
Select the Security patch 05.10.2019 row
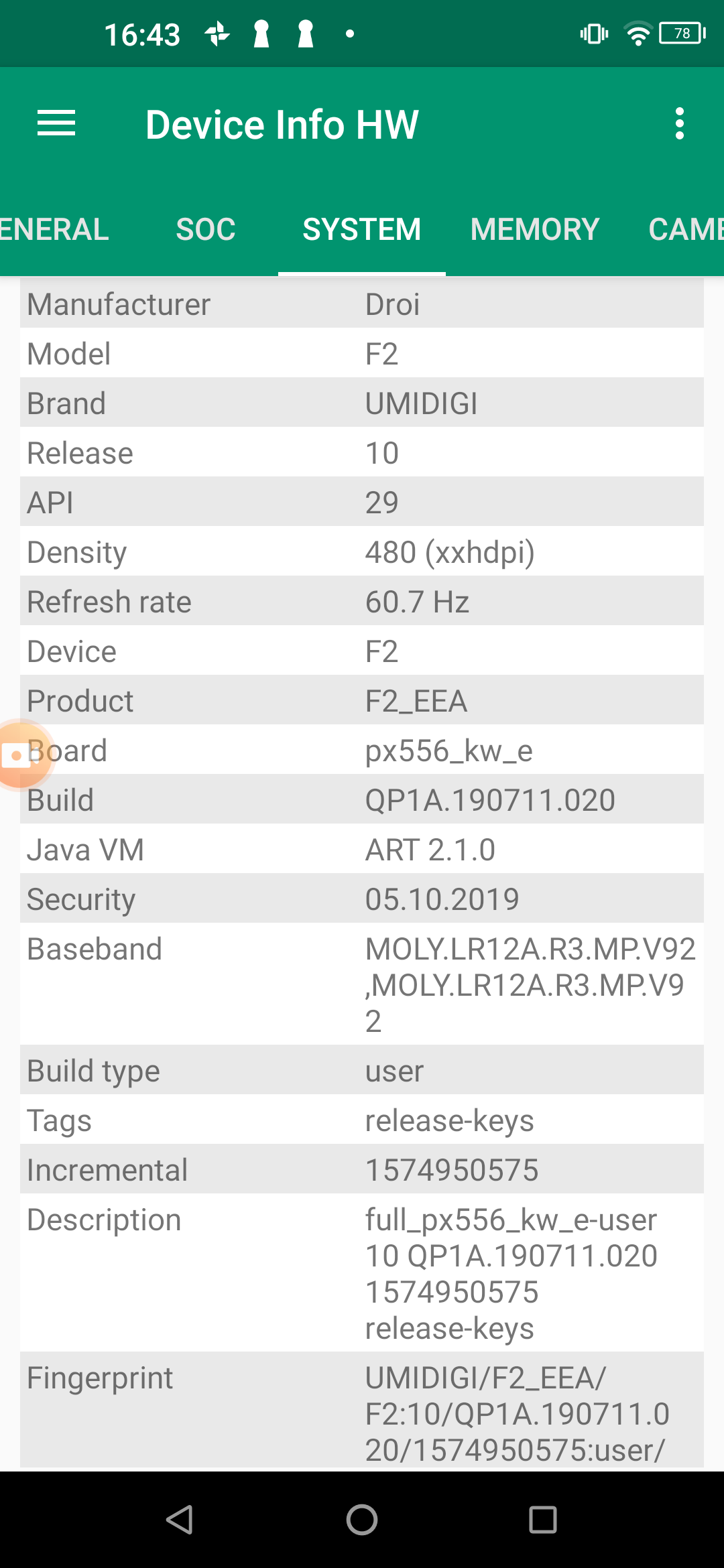pyautogui.click(x=362, y=899)
